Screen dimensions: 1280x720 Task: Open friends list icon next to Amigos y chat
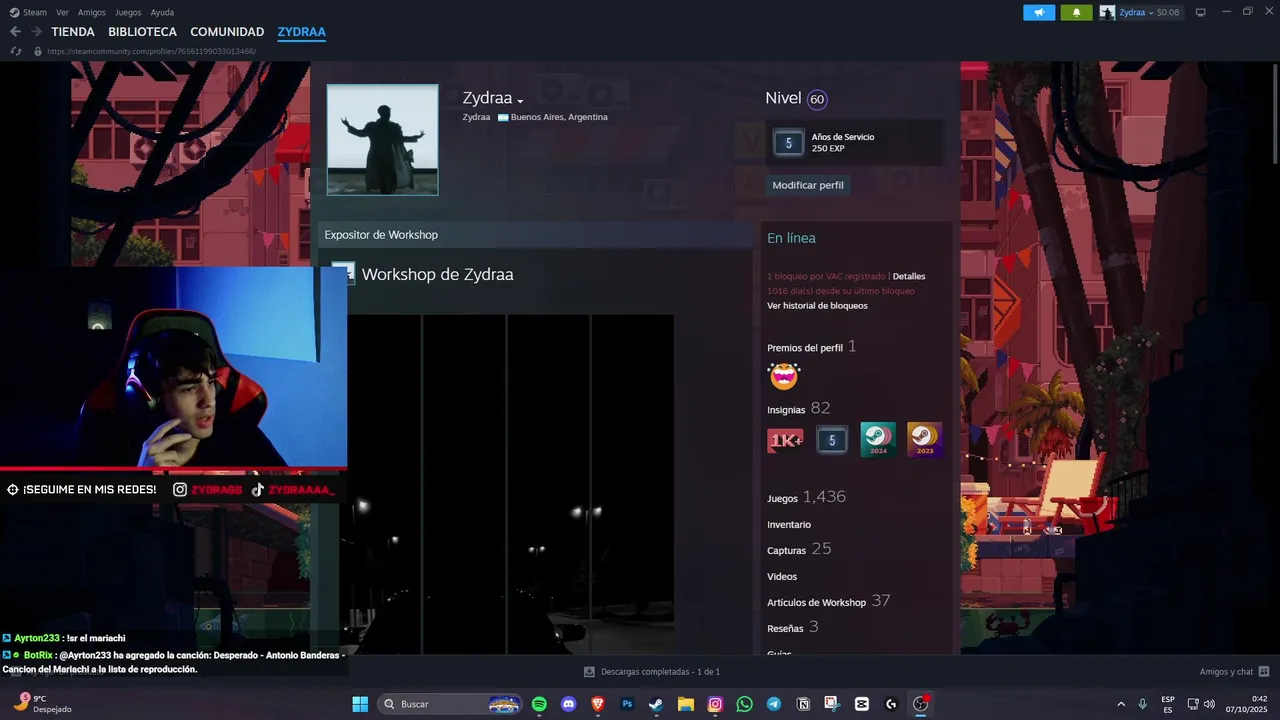click(1264, 672)
